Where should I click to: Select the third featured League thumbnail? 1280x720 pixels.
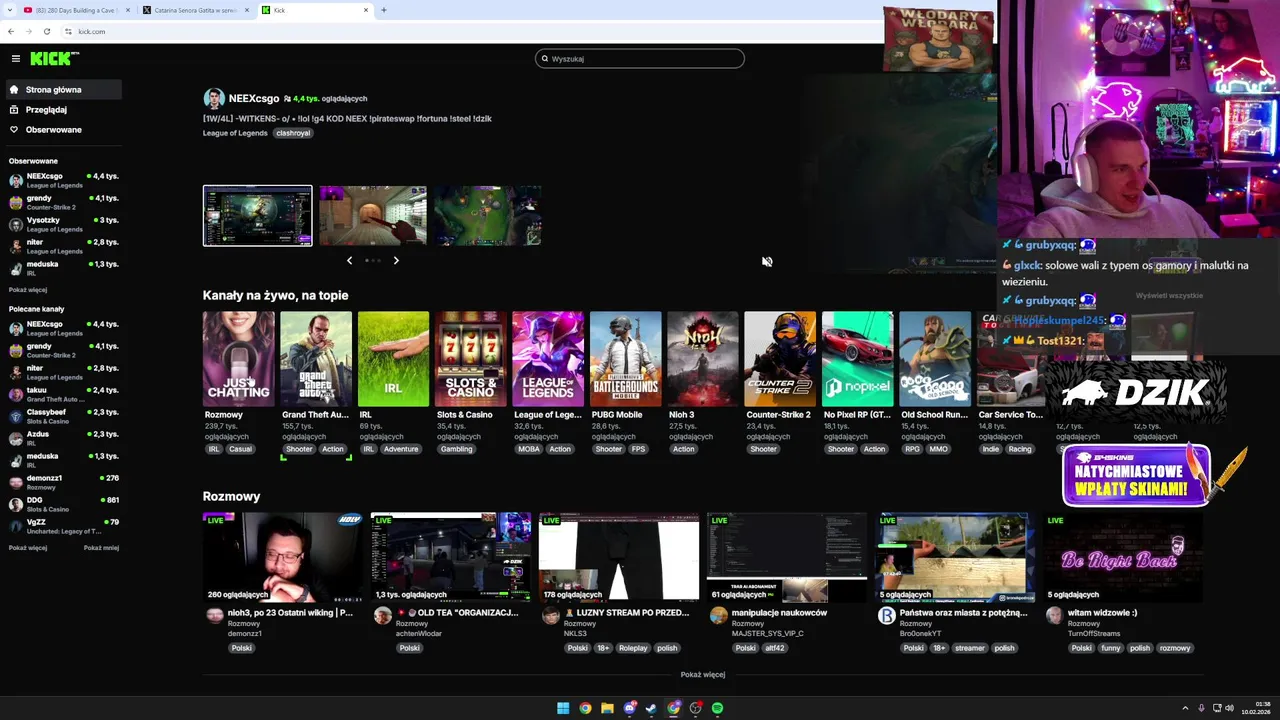[488, 215]
